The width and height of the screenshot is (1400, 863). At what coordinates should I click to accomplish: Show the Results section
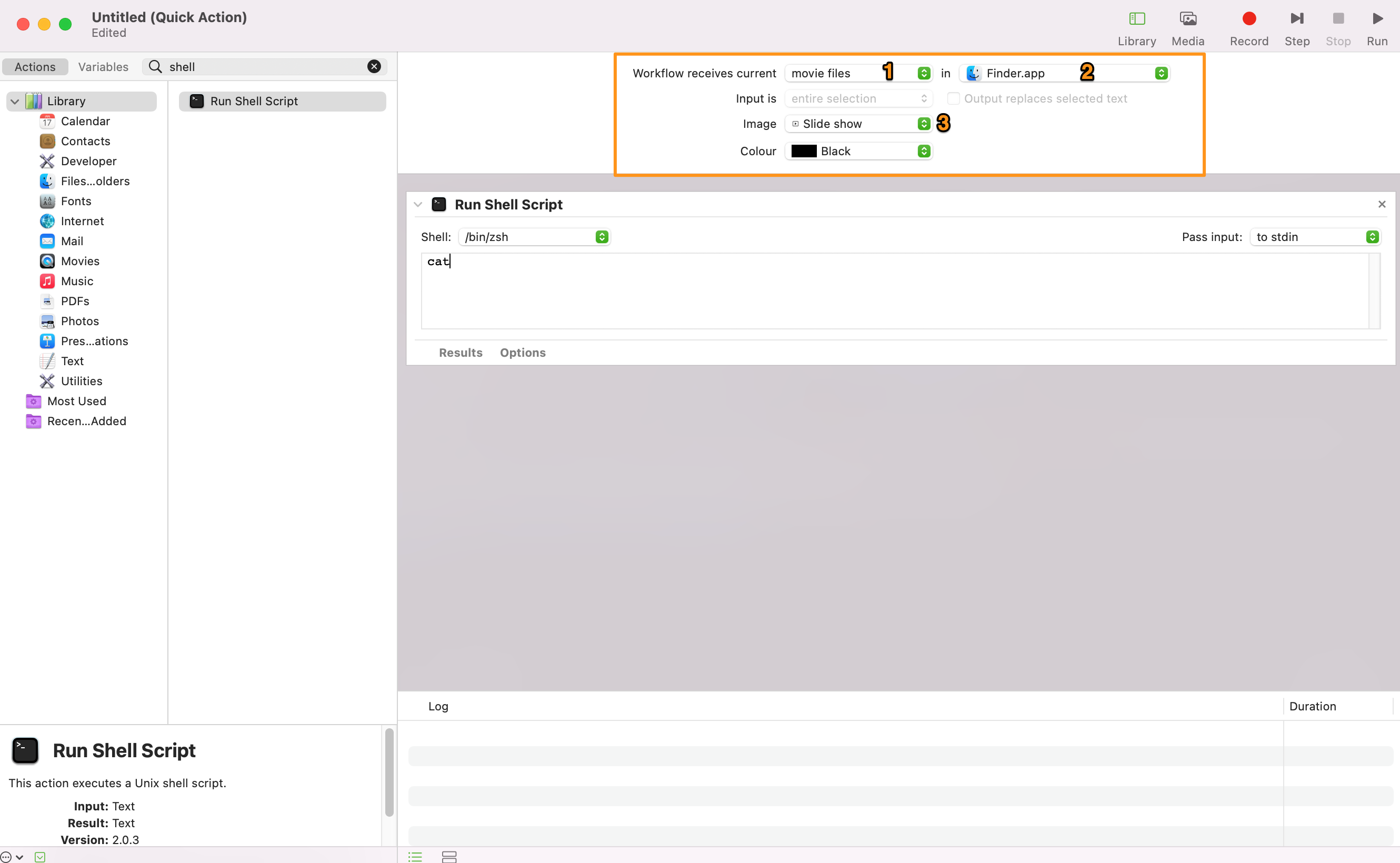[x=460, y=353]
